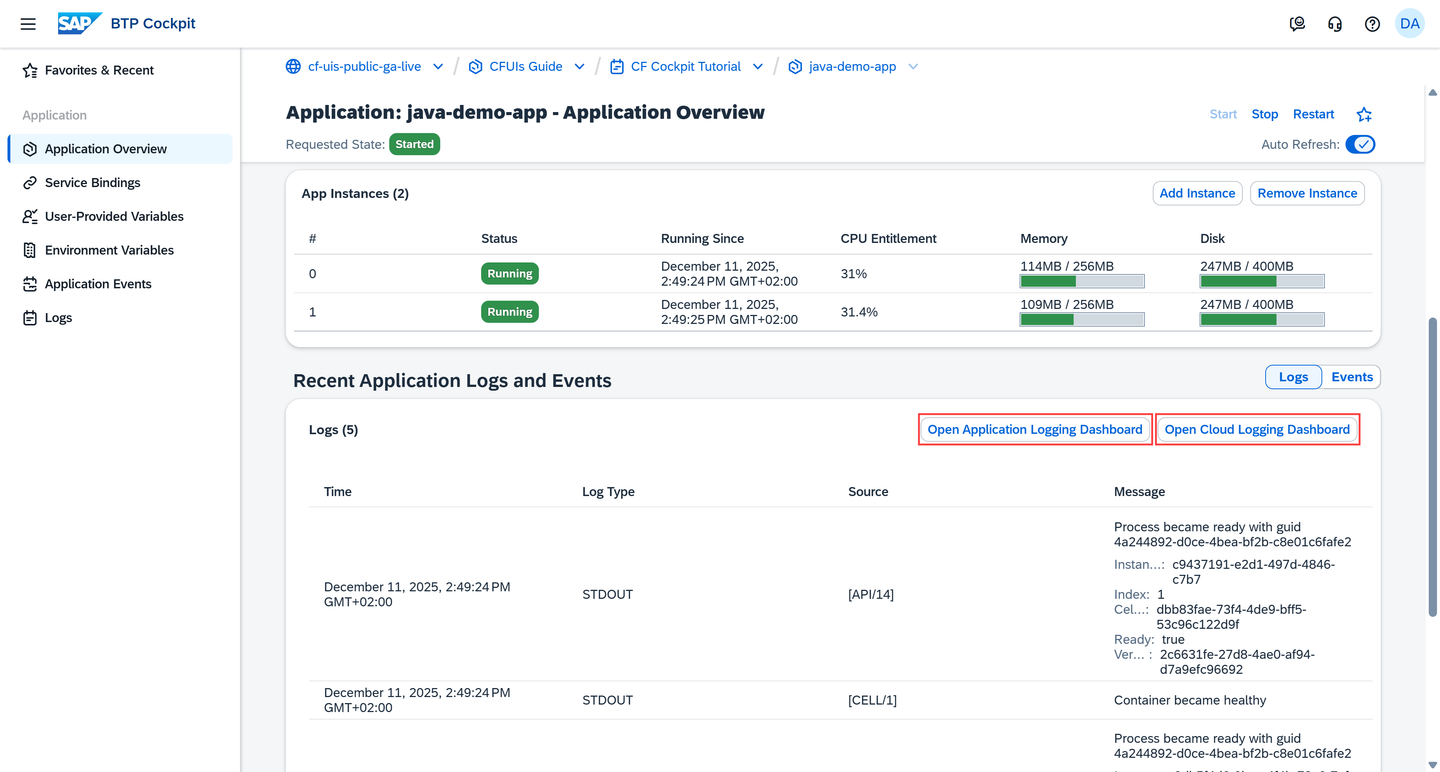Open the DA user avatar menu
This screenshot has width=1440, height=772.
(1410, 24)
